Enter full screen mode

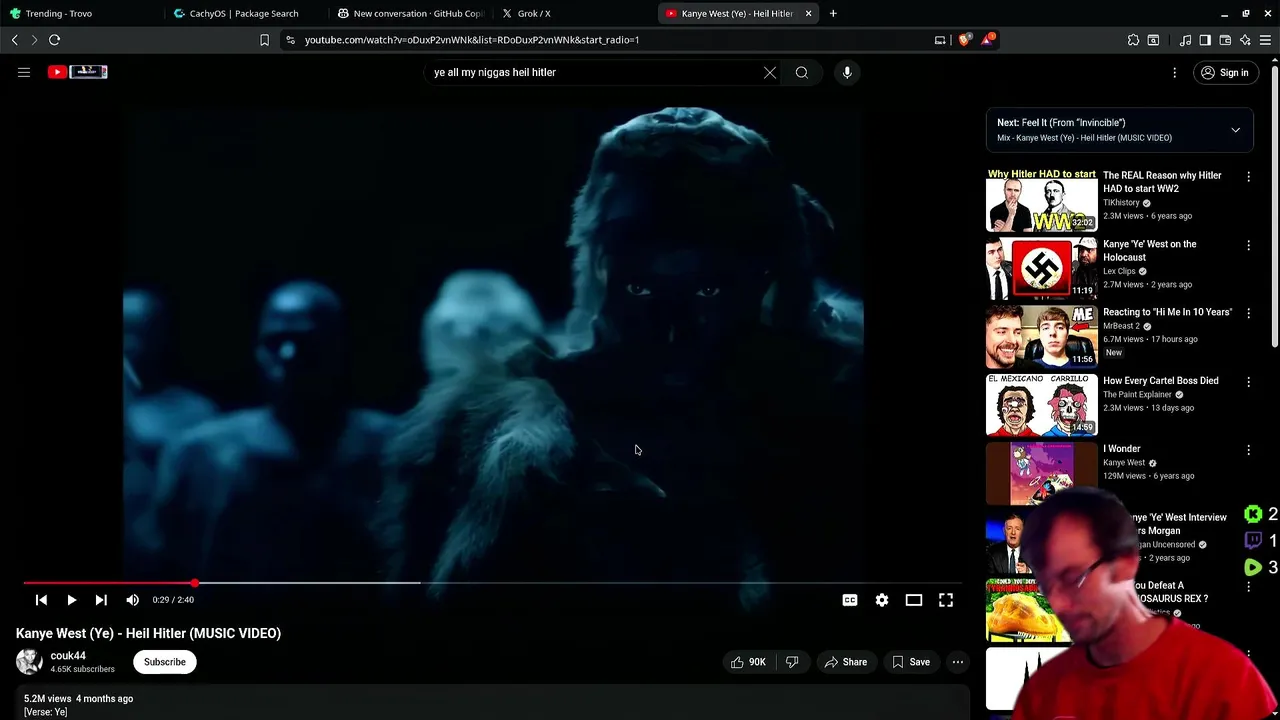[x=946, y=600]
